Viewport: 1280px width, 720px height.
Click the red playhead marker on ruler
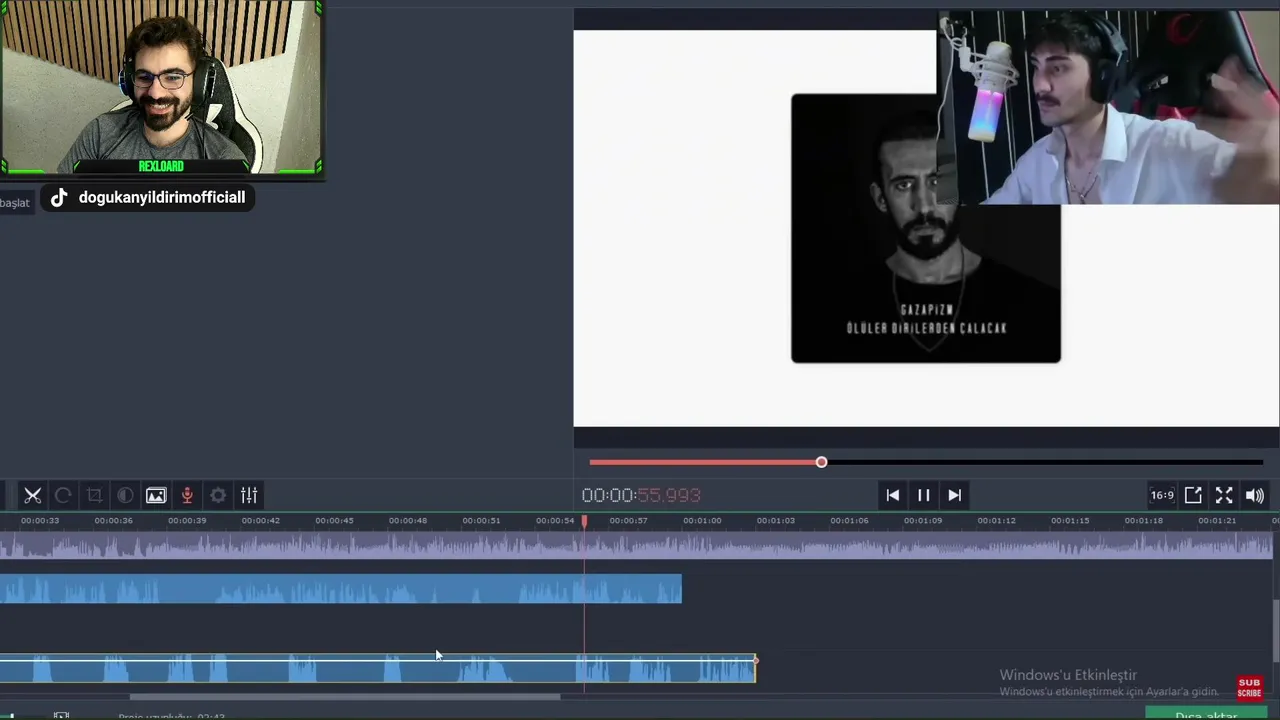point(585,521)
